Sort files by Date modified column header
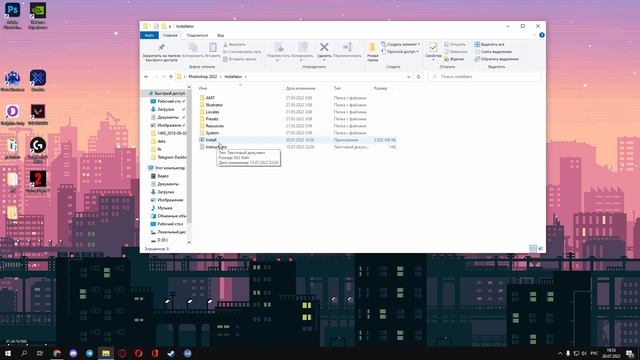This screenshot has height=360, width=640. pyautogui.click(x=300, y=88)
